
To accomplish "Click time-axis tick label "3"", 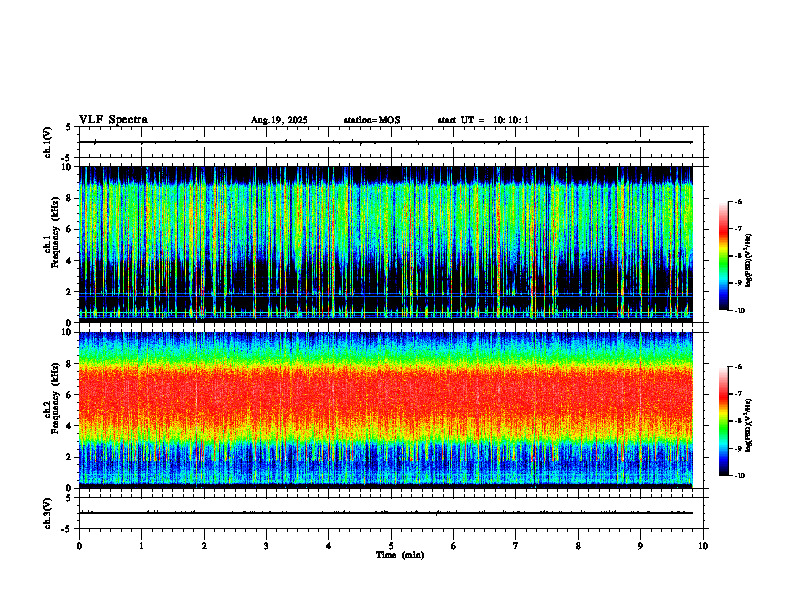I will [266, 546].
